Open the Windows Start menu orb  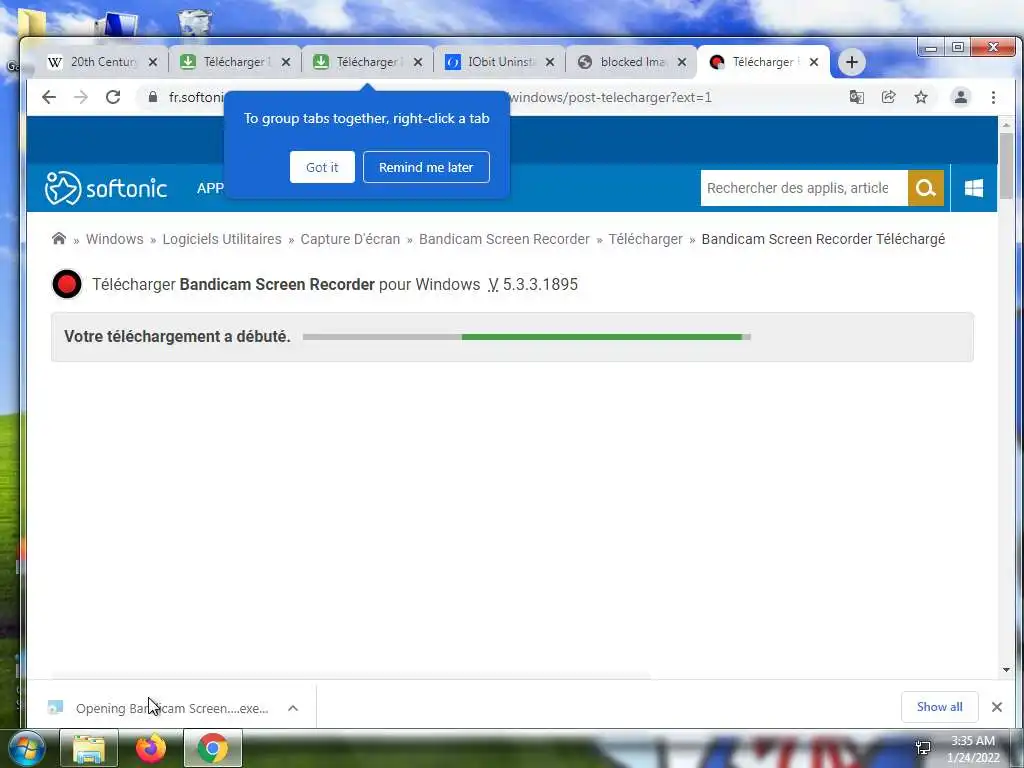pos(27,748)
